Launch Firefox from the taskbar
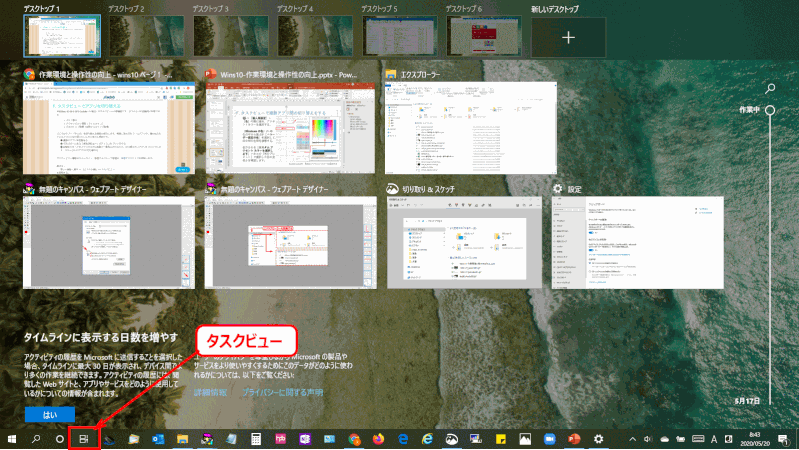Viewport: 799px width, 450px height. click(378, 439)
